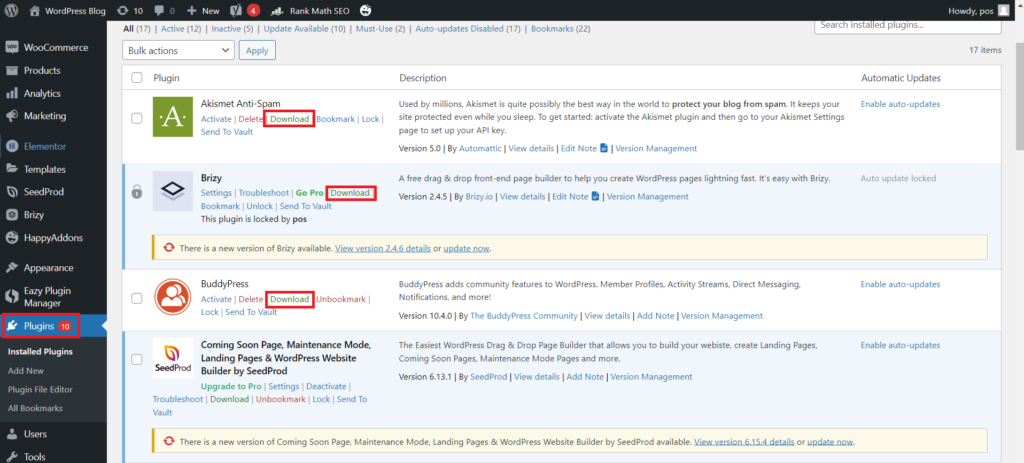This screenshot has width=1024, height=463.
Task: Open Installed Plugins submenu item
Action: [40, 351]
